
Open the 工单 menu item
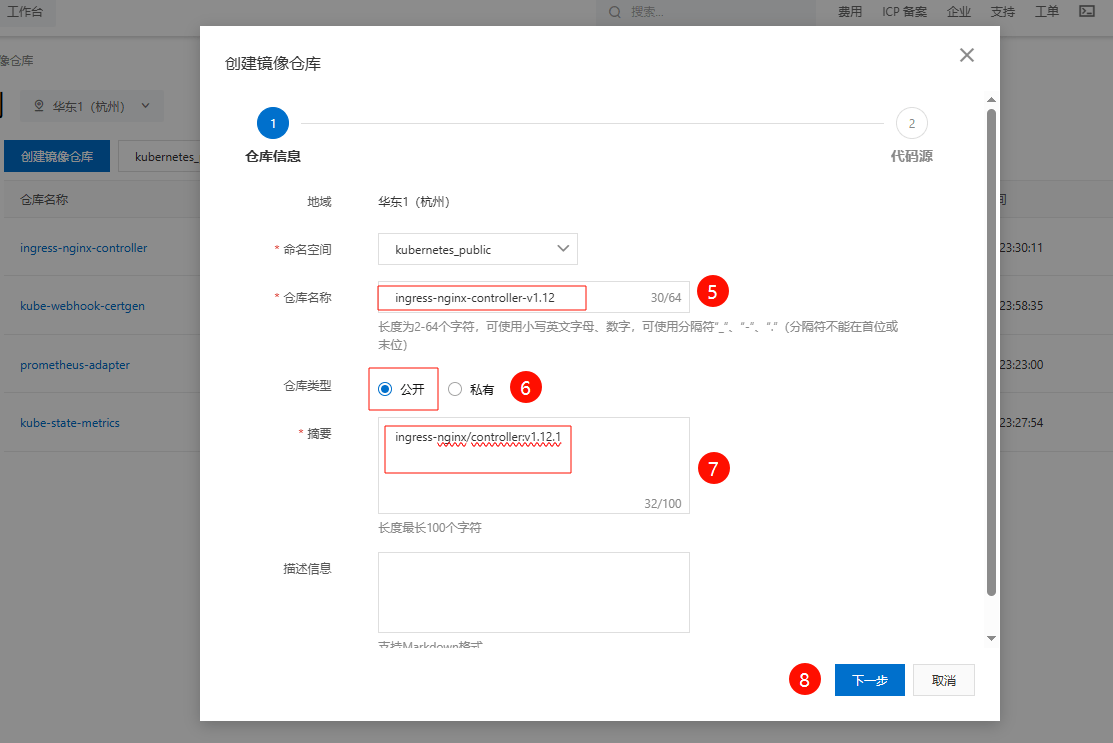tap(1046, 12)
